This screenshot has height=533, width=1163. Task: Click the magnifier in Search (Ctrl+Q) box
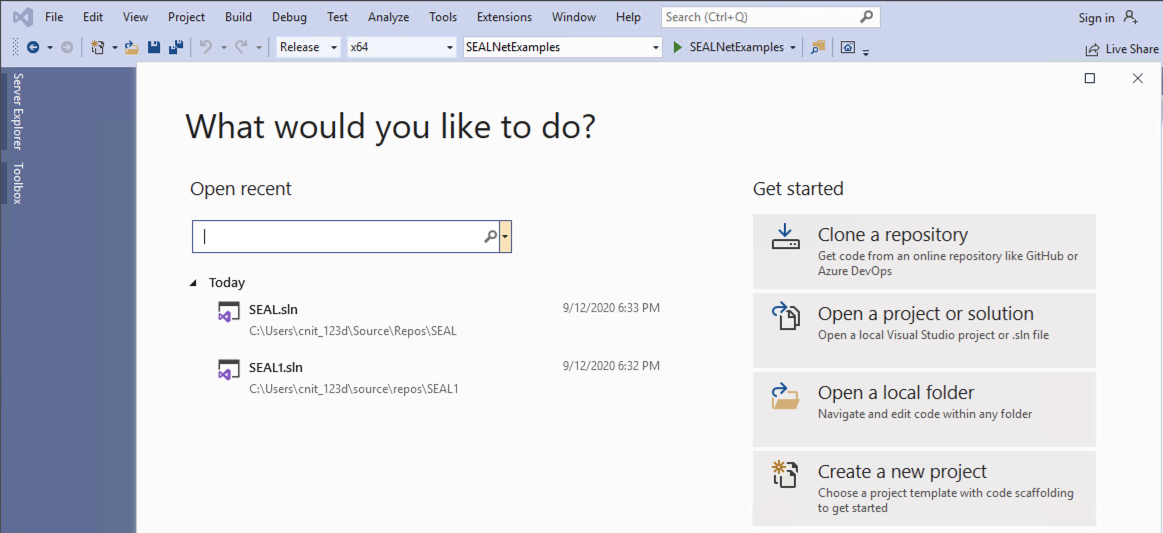click(866, 16)
